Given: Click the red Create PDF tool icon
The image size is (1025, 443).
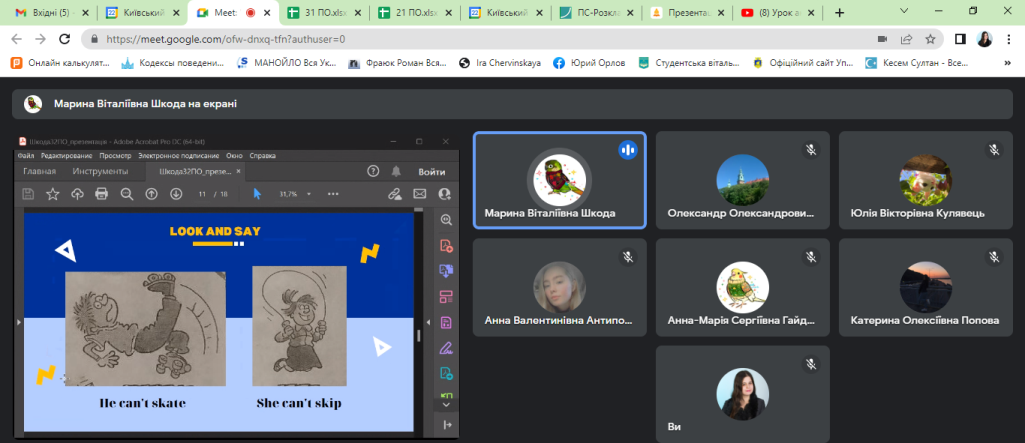Looking at the screenshot, I should click(x=447, y=246).
